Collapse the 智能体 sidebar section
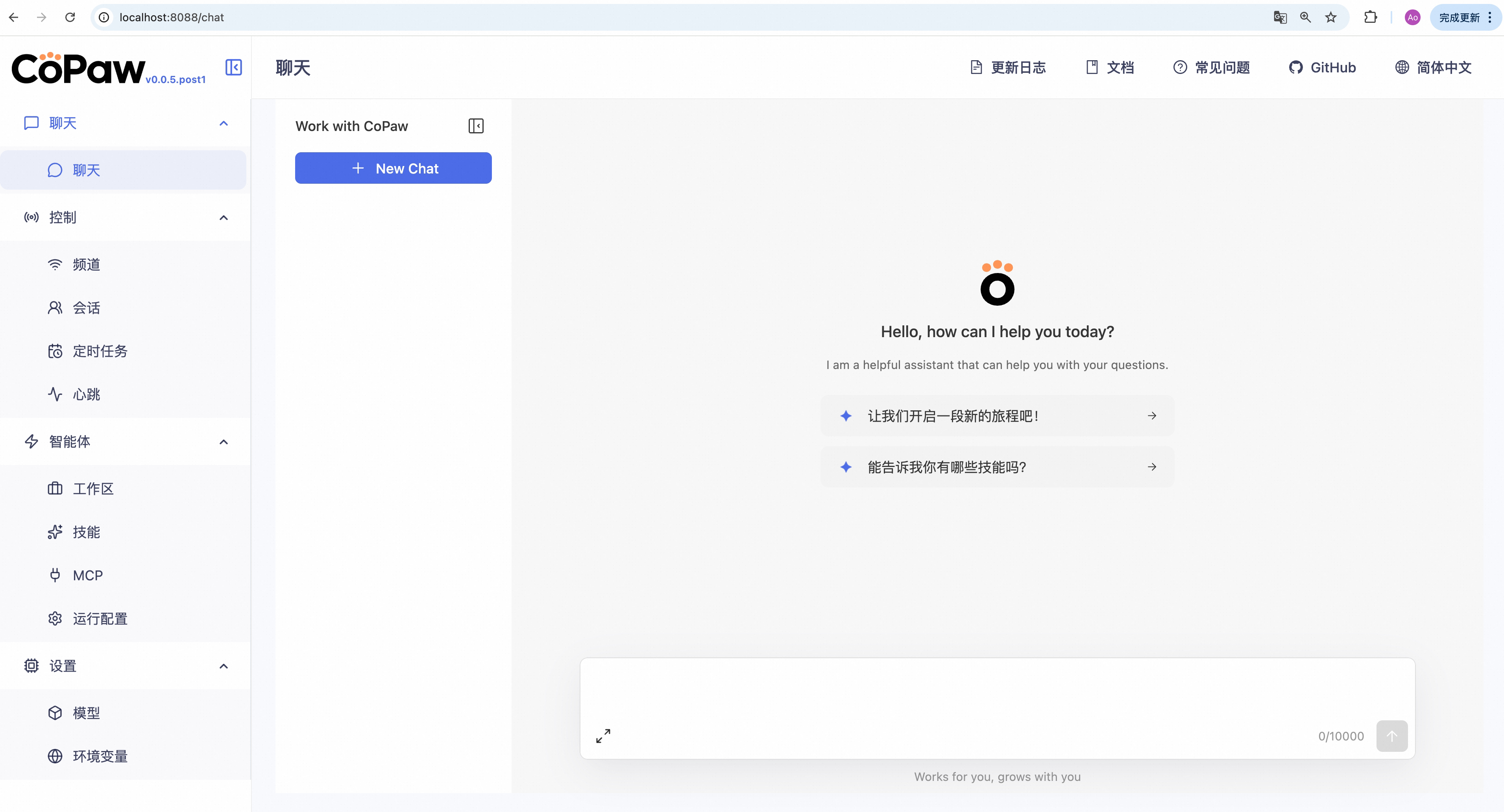 click(224, 442)
